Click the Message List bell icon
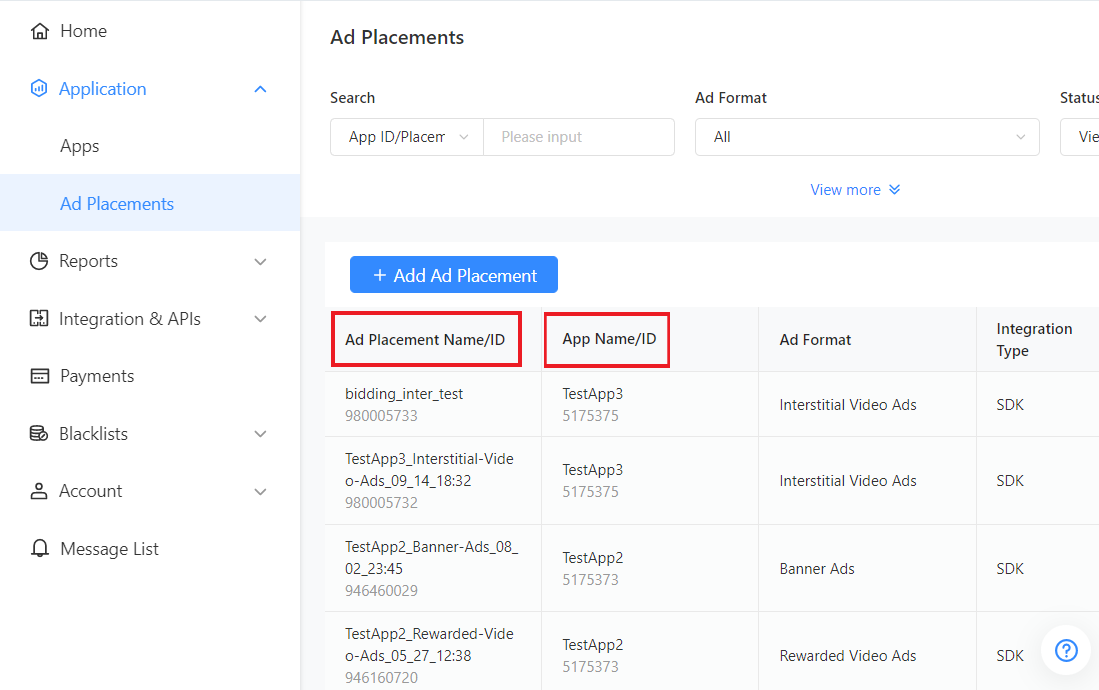The height and width of the screenshot is (690, 1099). point(40,549)
